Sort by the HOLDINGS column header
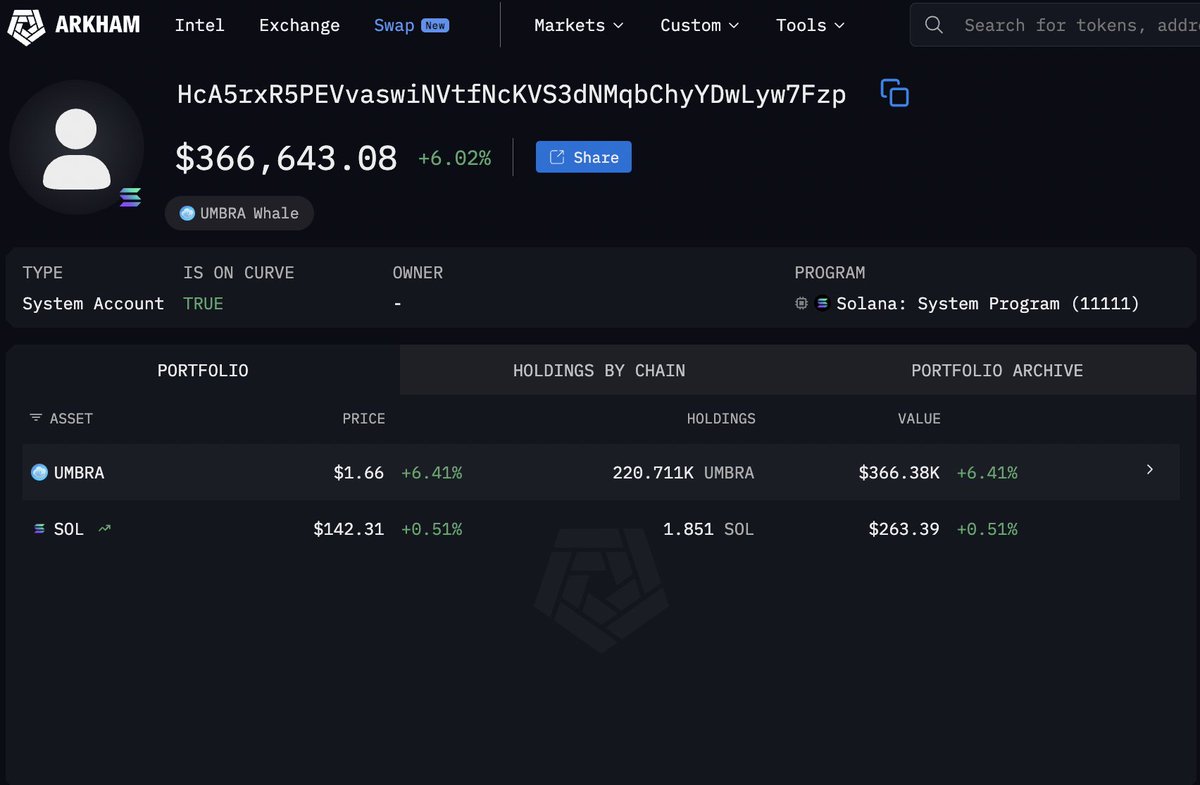Image resolution: width=1200 pixels, height=785 pixels. [x=721, y=418]
